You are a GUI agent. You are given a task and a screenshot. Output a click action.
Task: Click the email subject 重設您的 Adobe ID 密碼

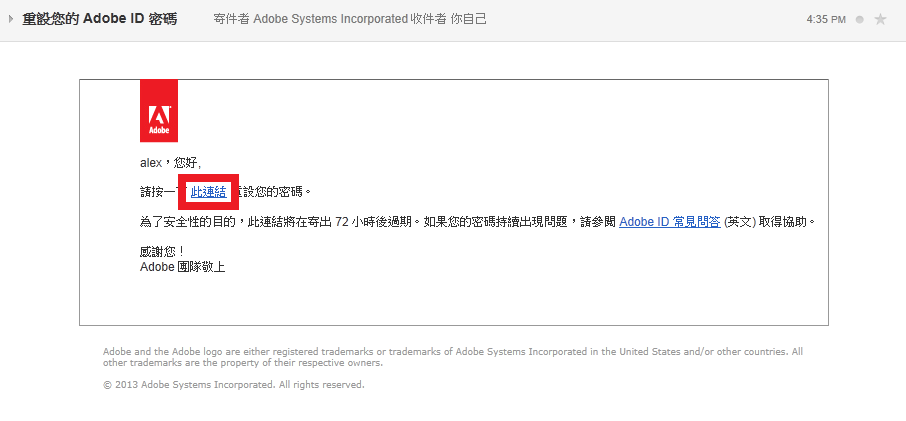[100, 19]
